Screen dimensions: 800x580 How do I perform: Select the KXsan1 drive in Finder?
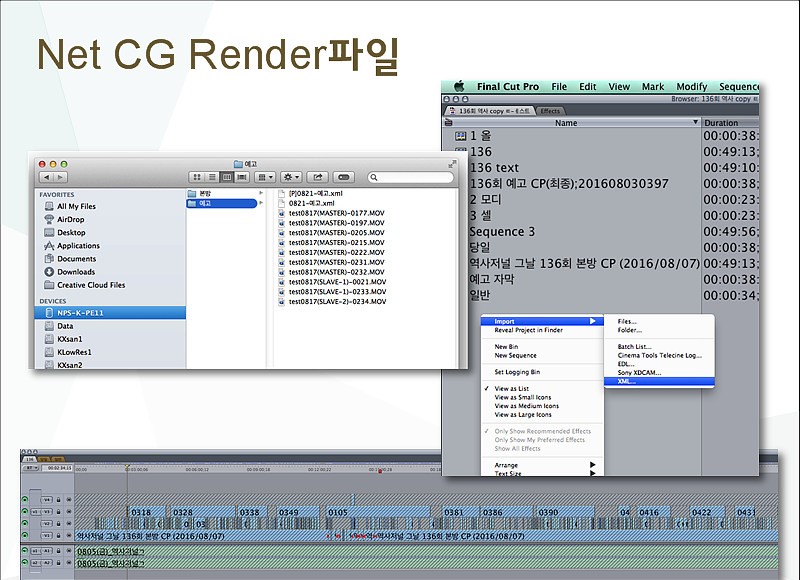point(69,339)
